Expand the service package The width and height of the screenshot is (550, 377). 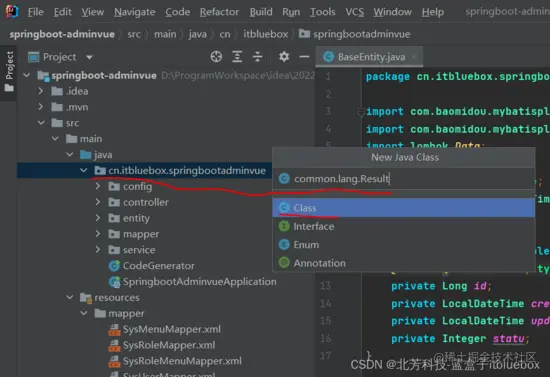click(x=98, y=250)
